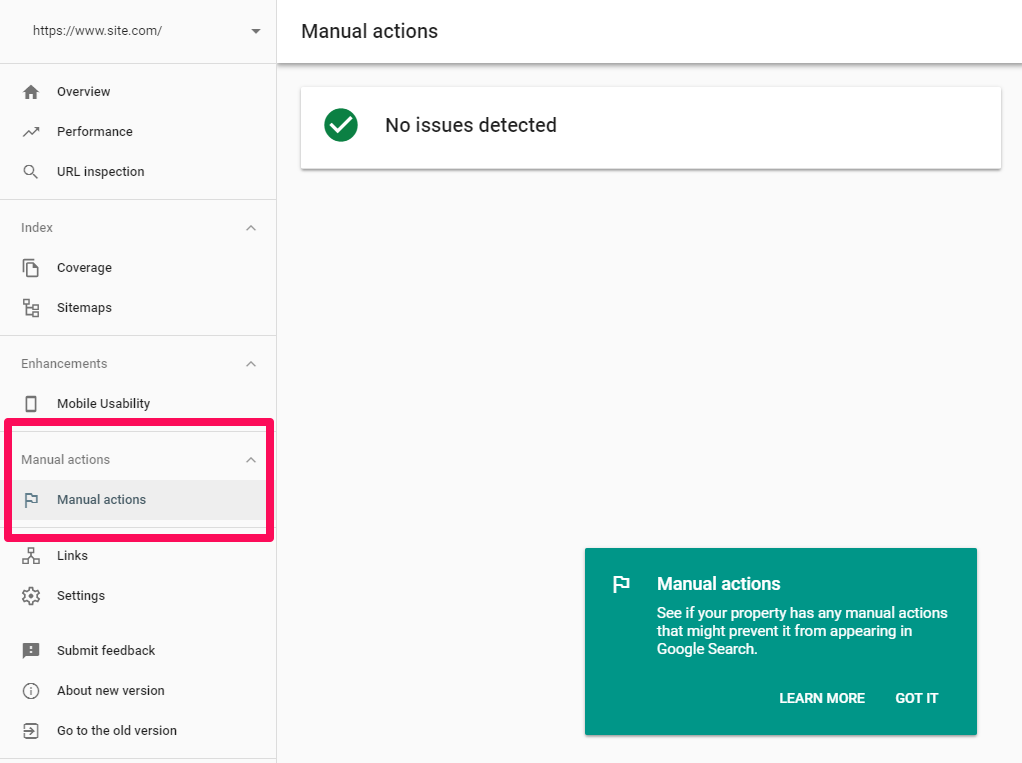Viewport: 1022px width, 763px height.
Task: Open the property selector dropdown arrow
Action: click(256, 31)
